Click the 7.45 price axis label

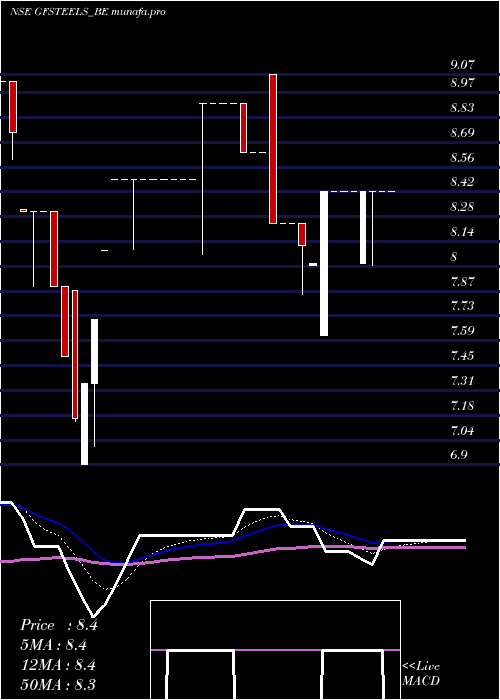pyautogui.click(x=462, y=356)
